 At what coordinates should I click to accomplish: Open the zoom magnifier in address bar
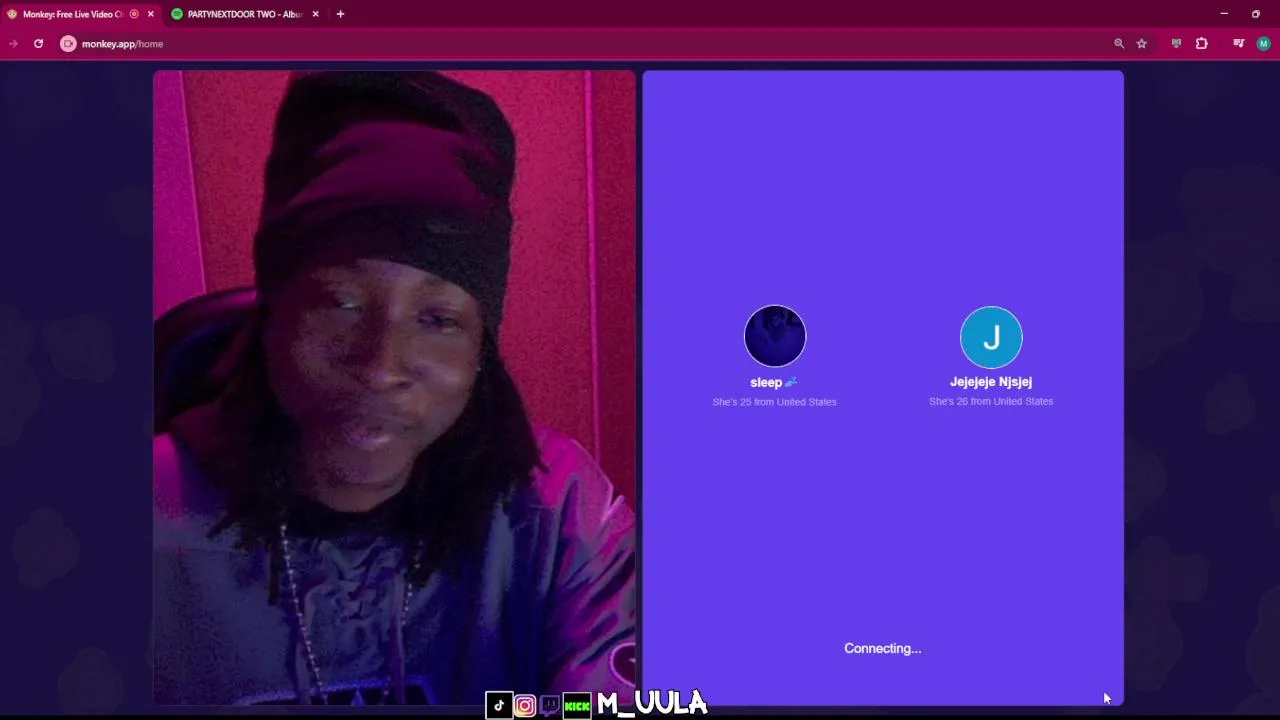[x=1119, y=44]
